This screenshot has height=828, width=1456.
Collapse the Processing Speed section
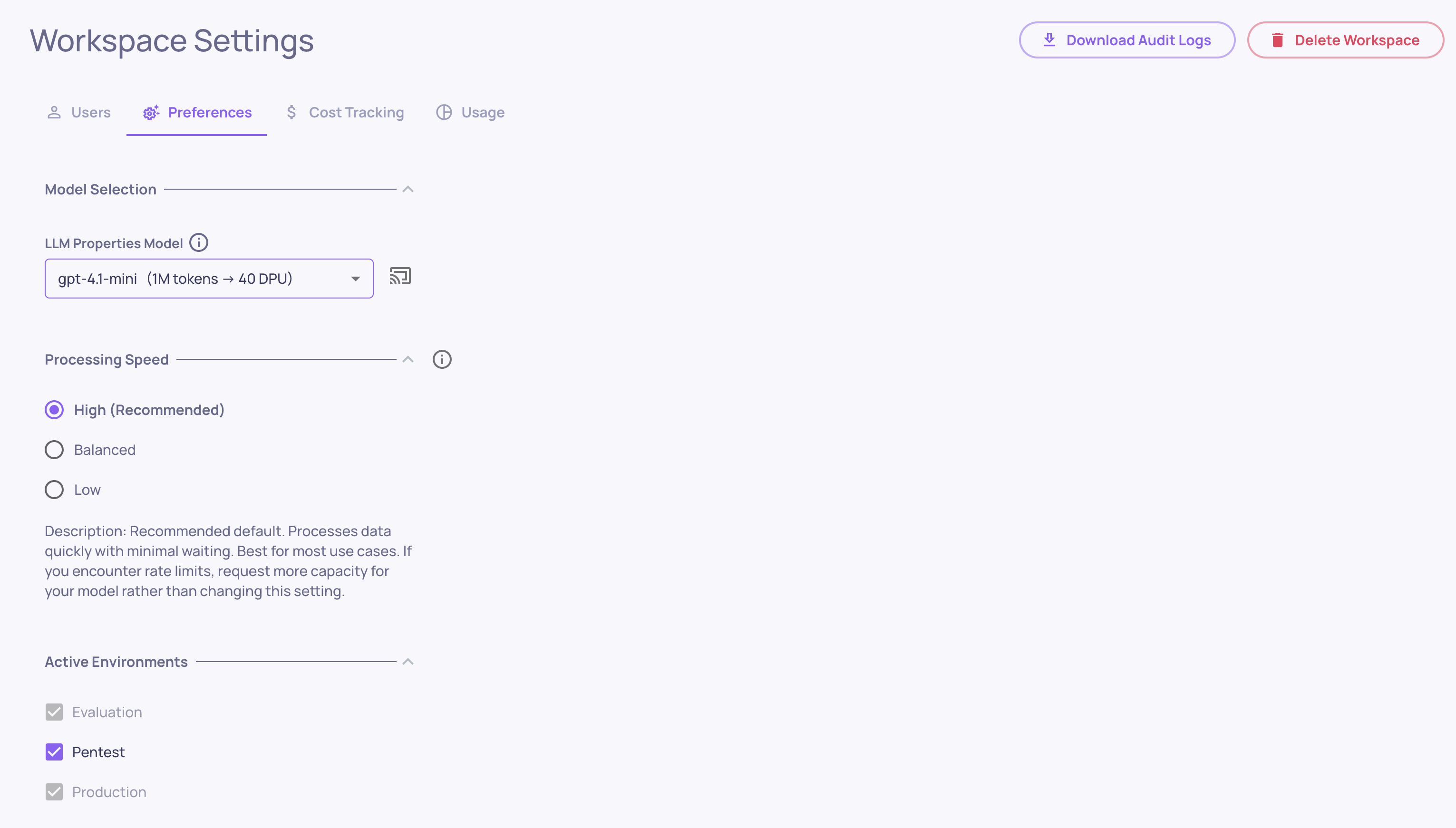[408, 359]
